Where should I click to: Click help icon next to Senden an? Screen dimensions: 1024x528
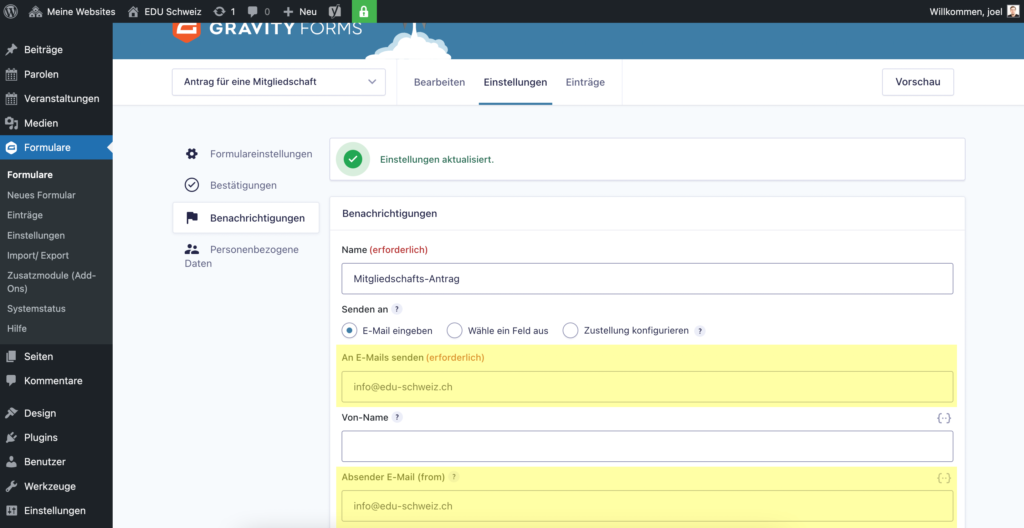coord(397,309)
